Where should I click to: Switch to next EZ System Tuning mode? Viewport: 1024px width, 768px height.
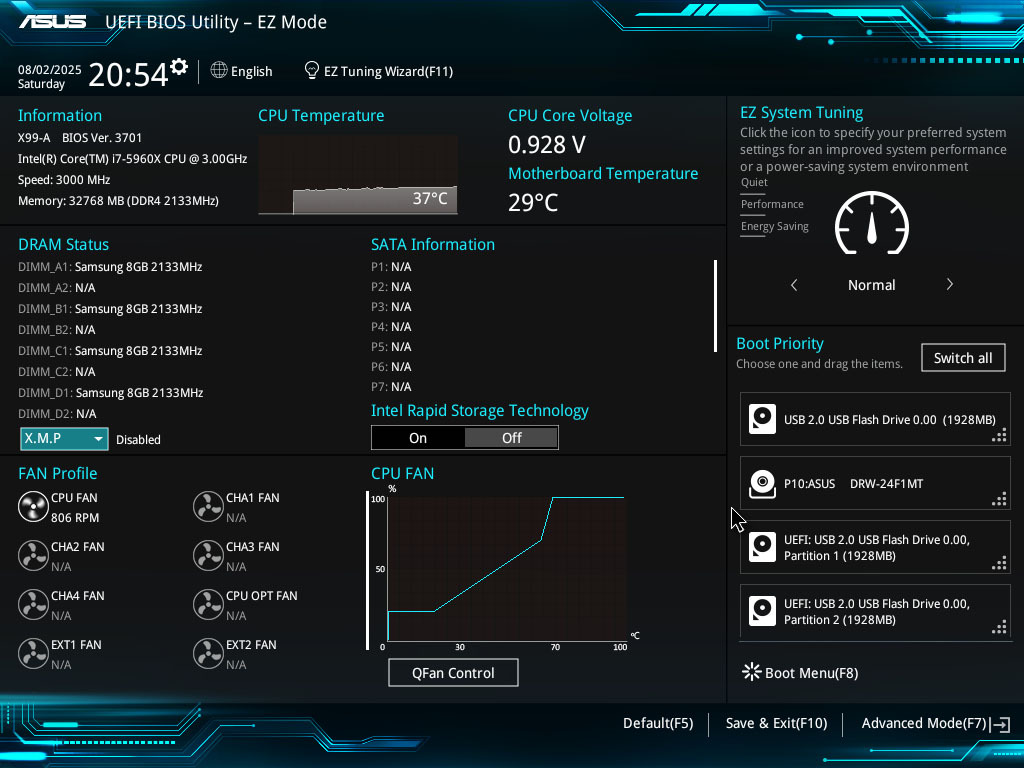(x=950, y=284)
